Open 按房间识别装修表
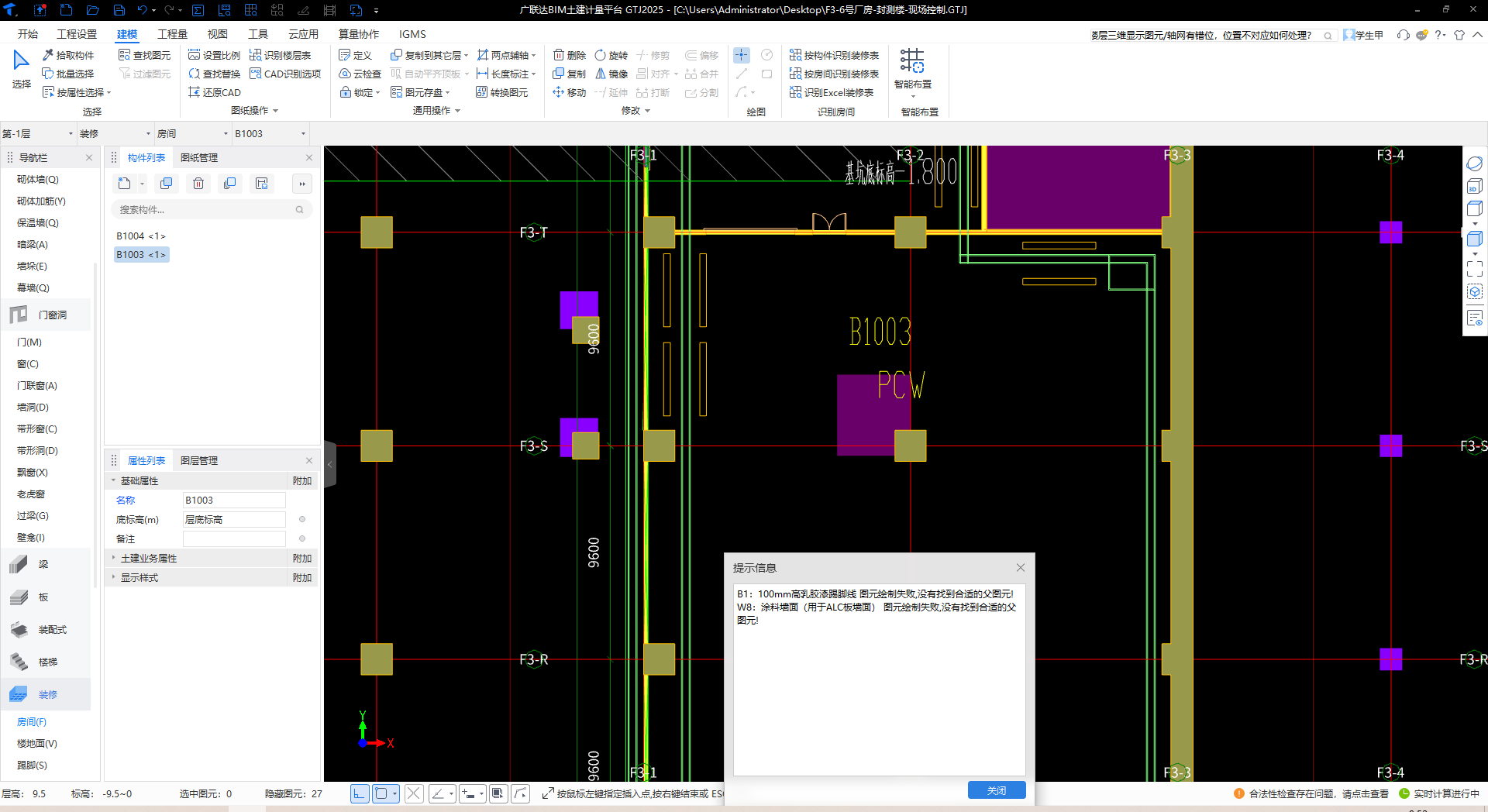 (835, 74)
